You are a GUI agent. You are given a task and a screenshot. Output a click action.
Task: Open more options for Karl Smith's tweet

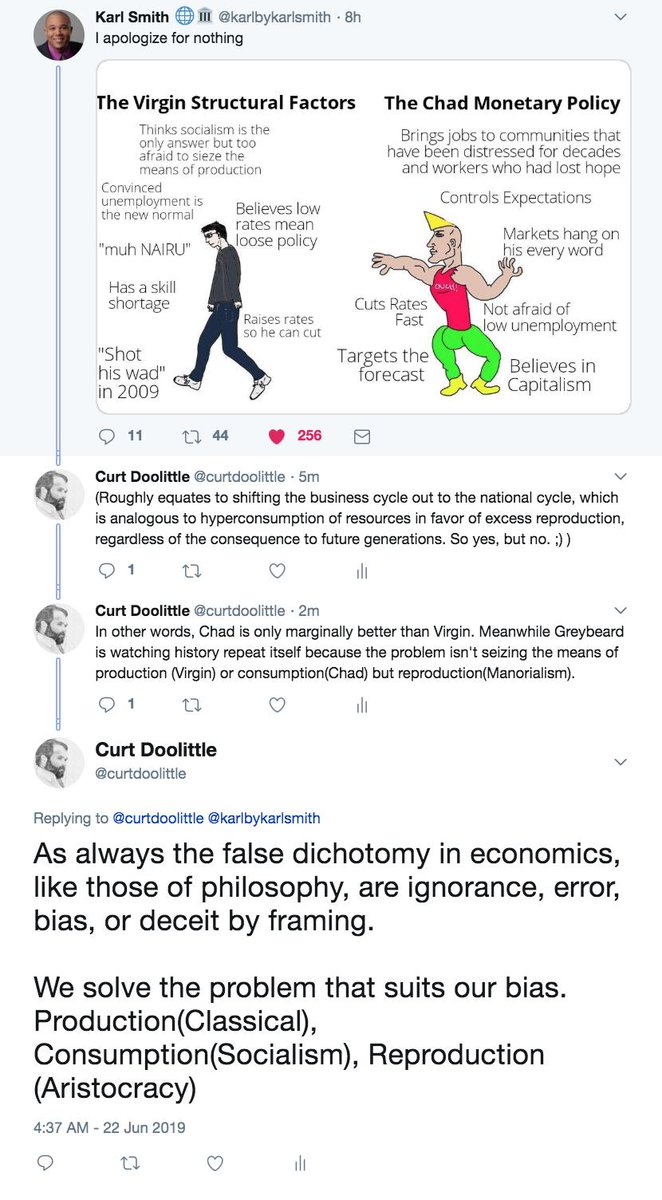[620, 17]
